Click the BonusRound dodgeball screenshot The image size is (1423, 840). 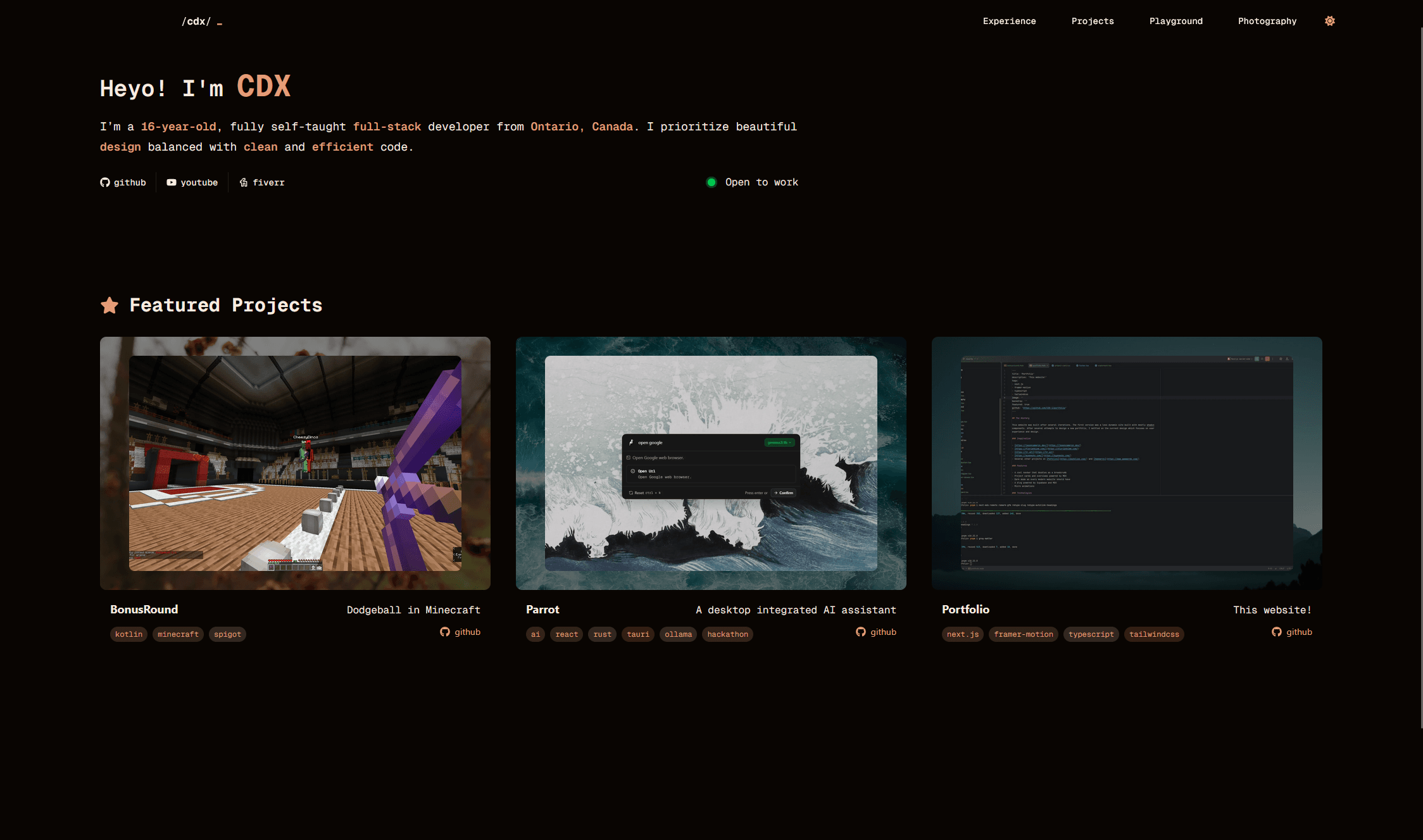(295, 462)
